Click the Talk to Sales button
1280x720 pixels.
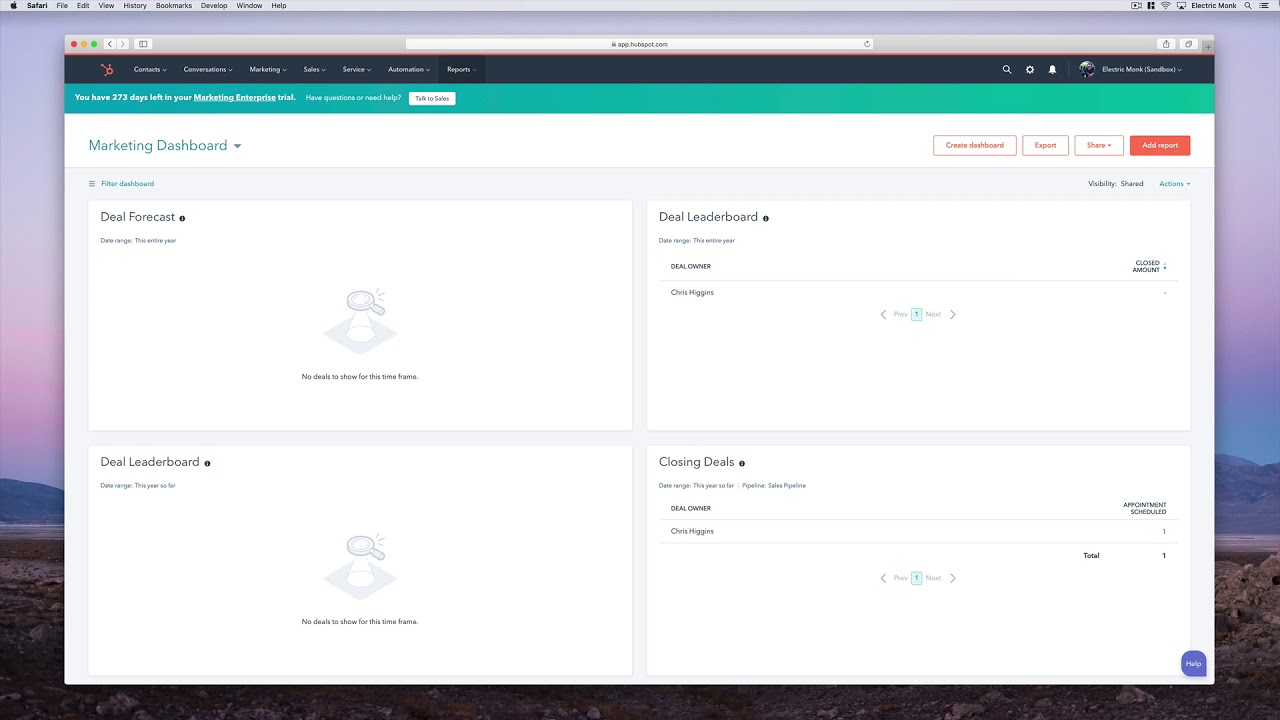[x=432, y=98]
